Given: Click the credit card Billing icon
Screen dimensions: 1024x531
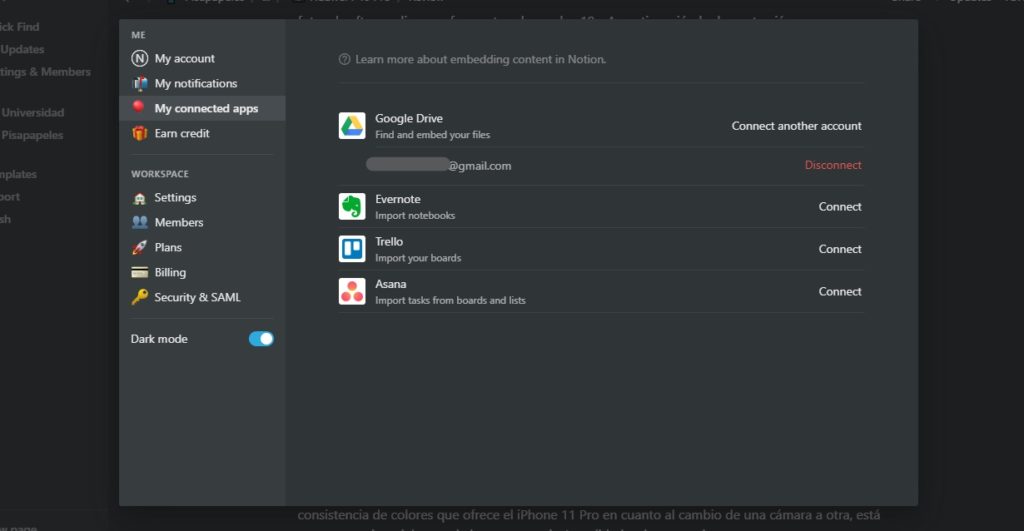Looking at the screenshot, I should [139, 272].
